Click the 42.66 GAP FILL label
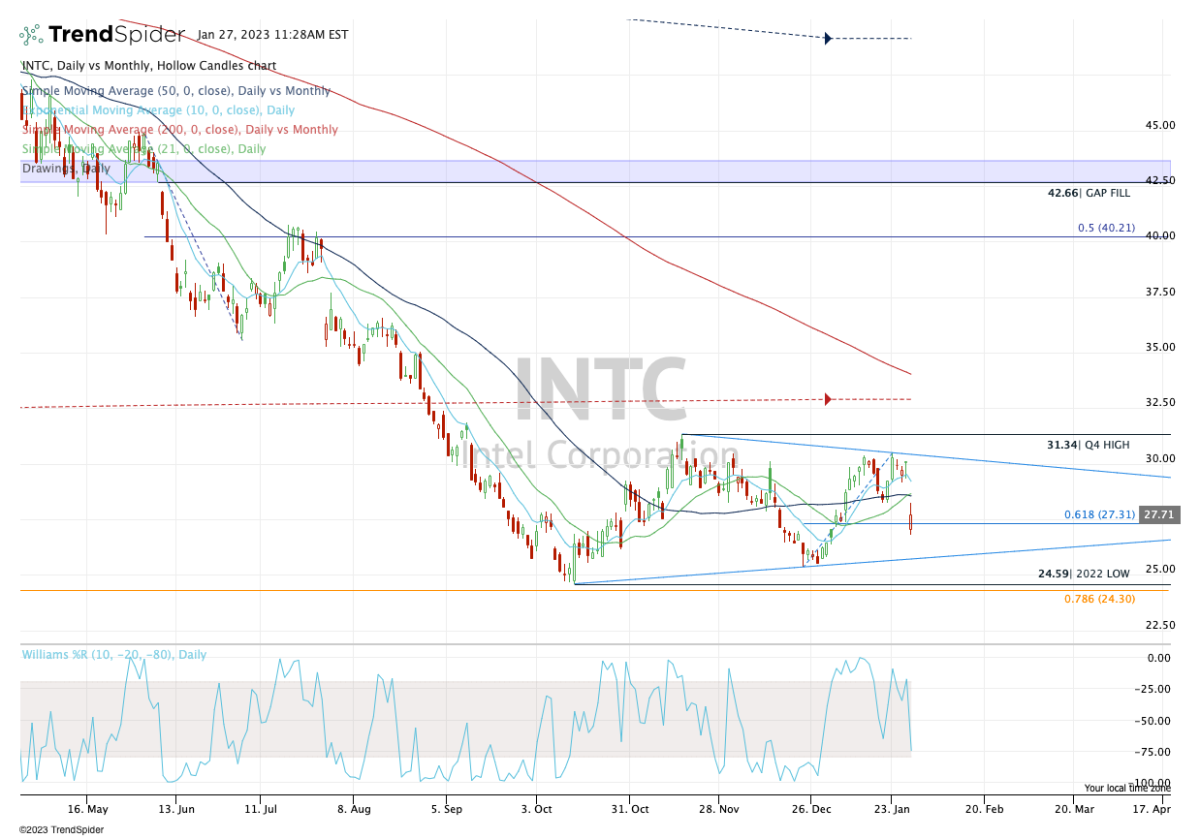 click(1088, 193)
